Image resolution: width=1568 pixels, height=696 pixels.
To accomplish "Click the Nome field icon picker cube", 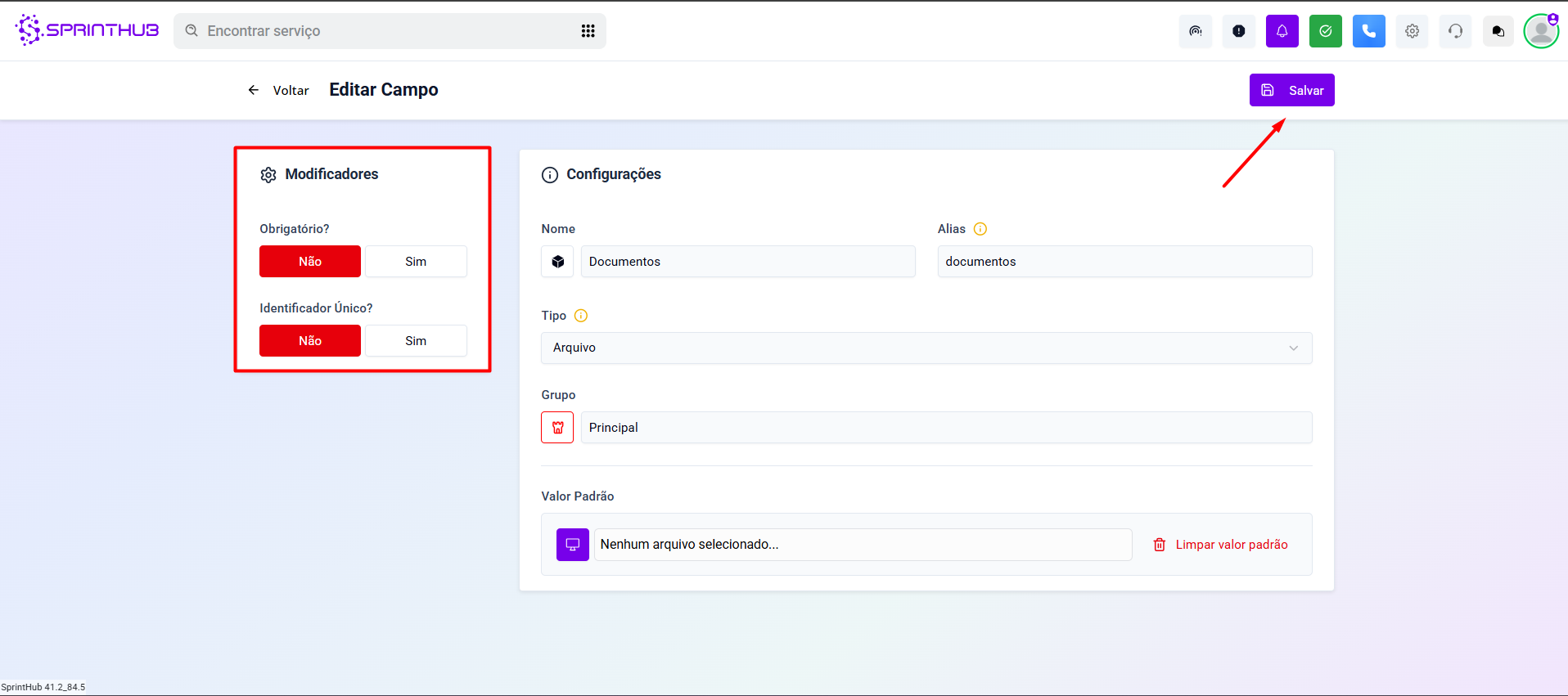I will pos(557,262).
